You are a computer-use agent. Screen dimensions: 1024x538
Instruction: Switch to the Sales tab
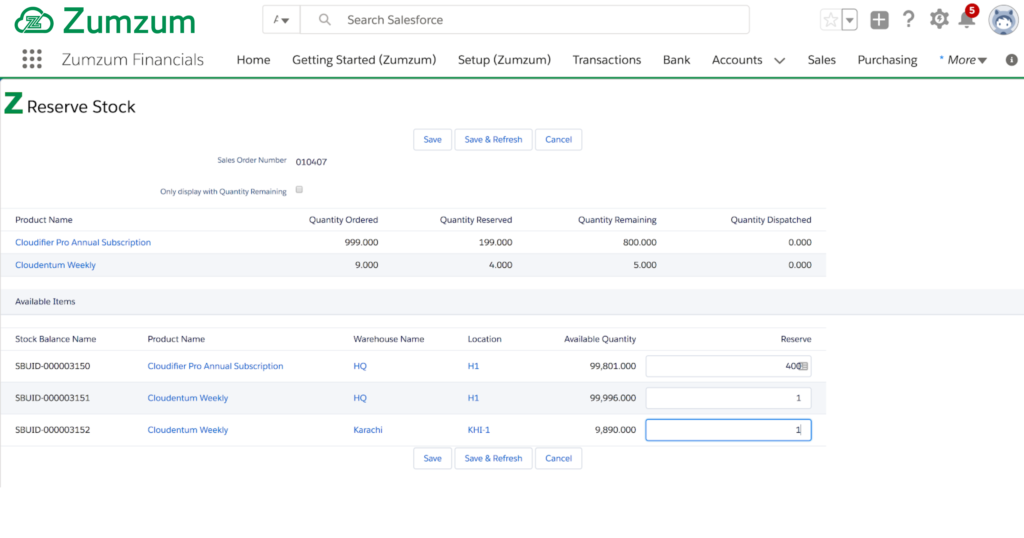[822, 59]
